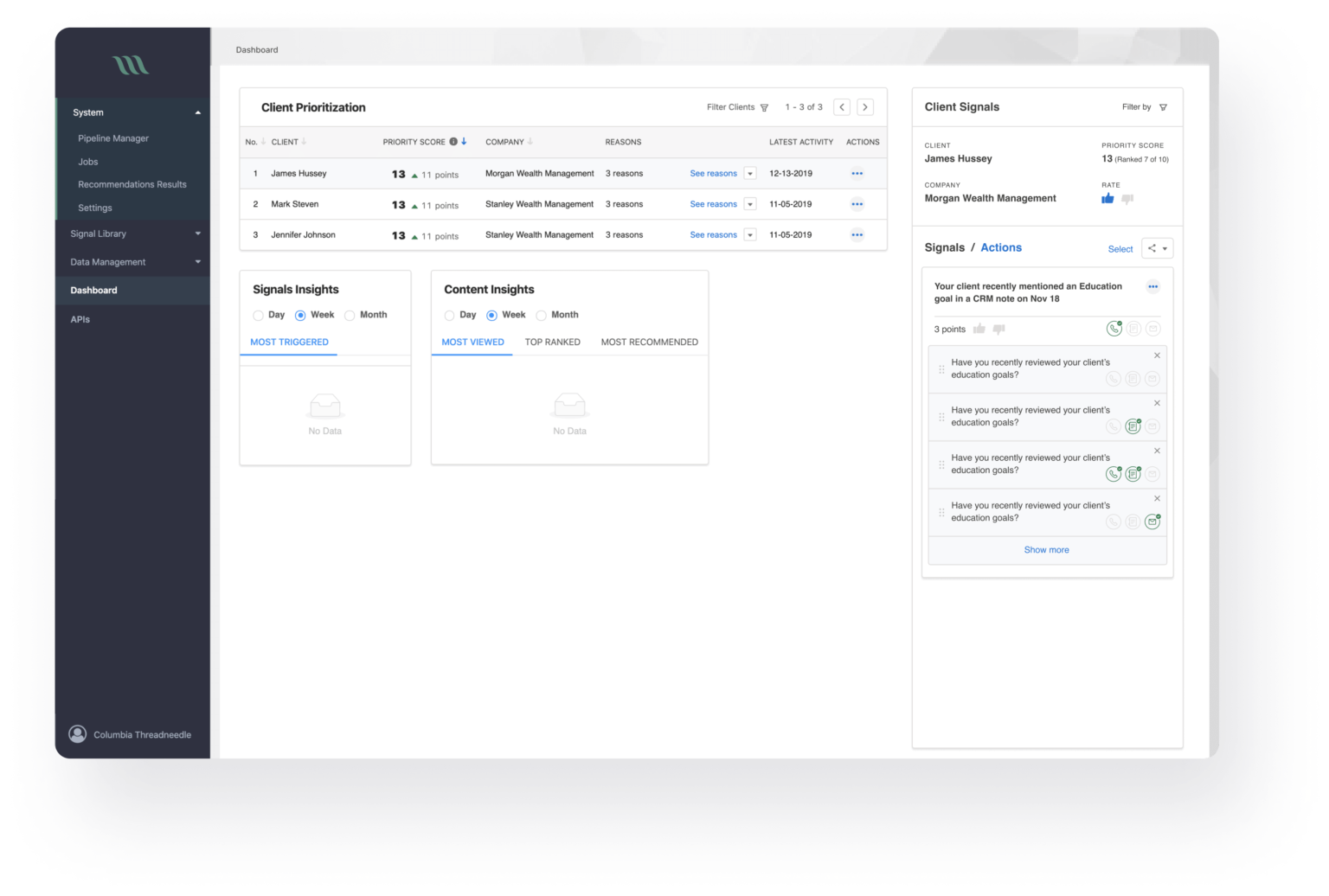1329x896 pixels.
Task: Click the user avatar next to Columbia Threadneedle
Action: [78, 734]
